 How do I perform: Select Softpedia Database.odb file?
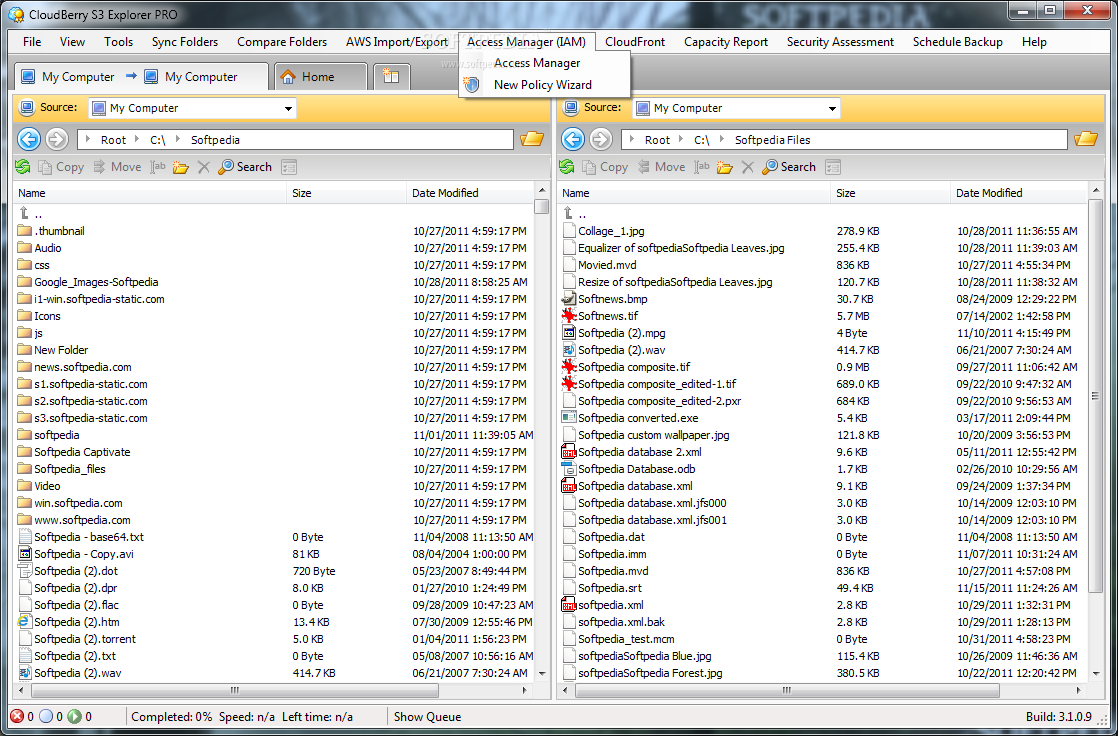(x=637, y=469)
